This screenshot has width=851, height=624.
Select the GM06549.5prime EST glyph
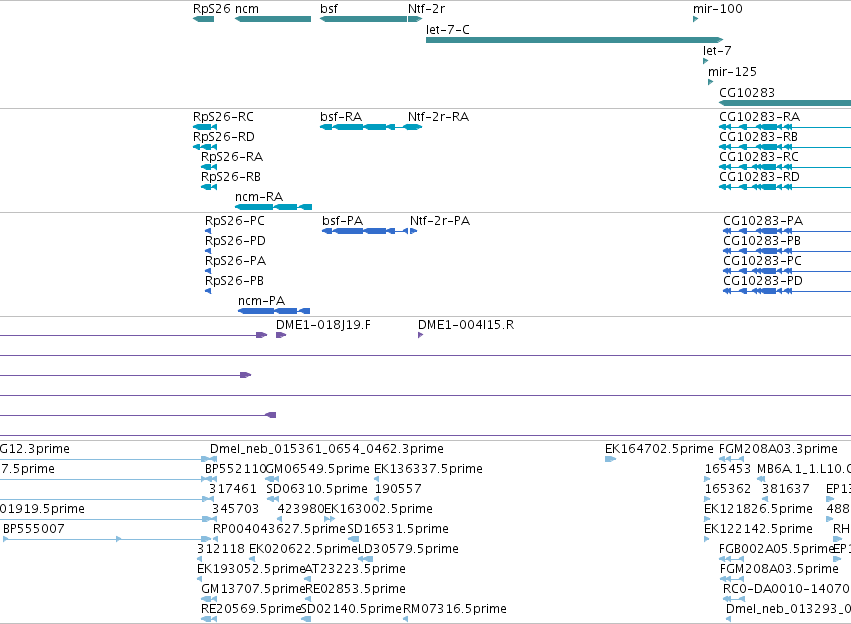coord(272,479)
